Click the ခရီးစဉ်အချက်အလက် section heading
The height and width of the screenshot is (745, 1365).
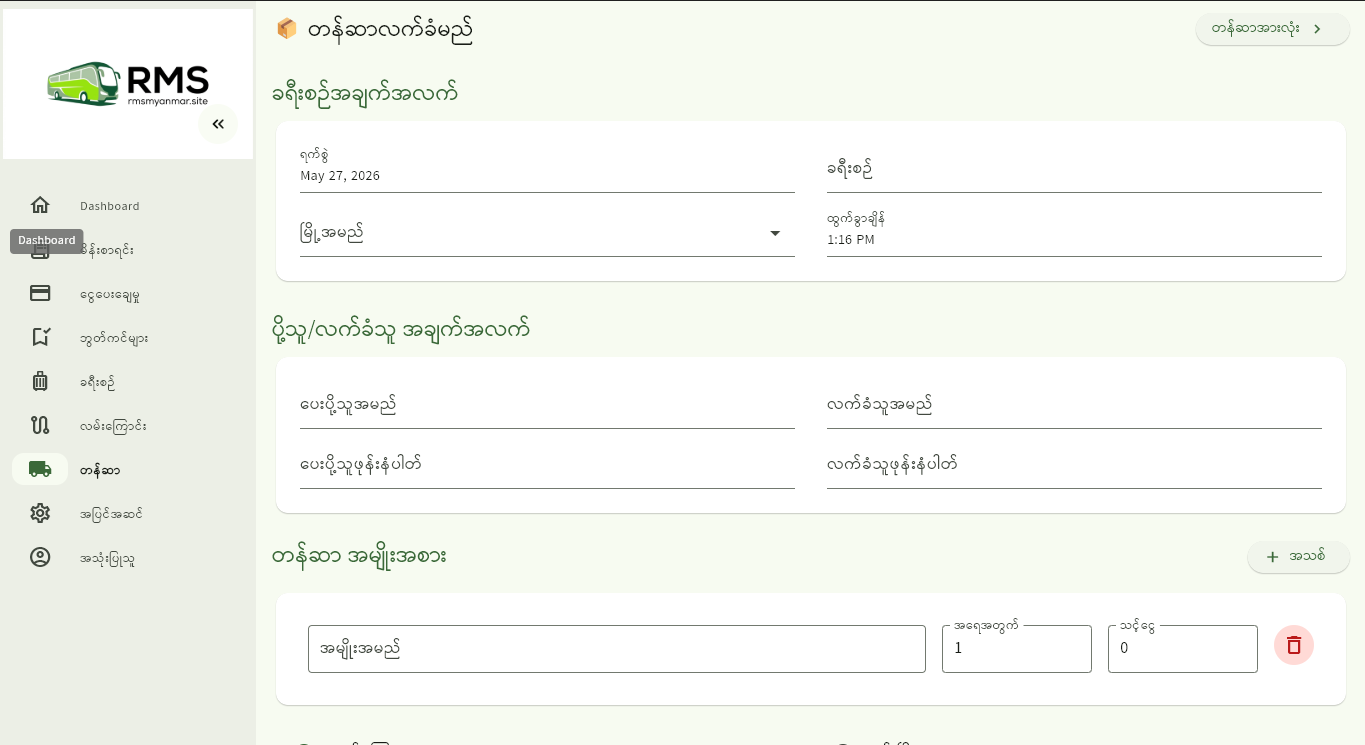click(x=365, y=93)
